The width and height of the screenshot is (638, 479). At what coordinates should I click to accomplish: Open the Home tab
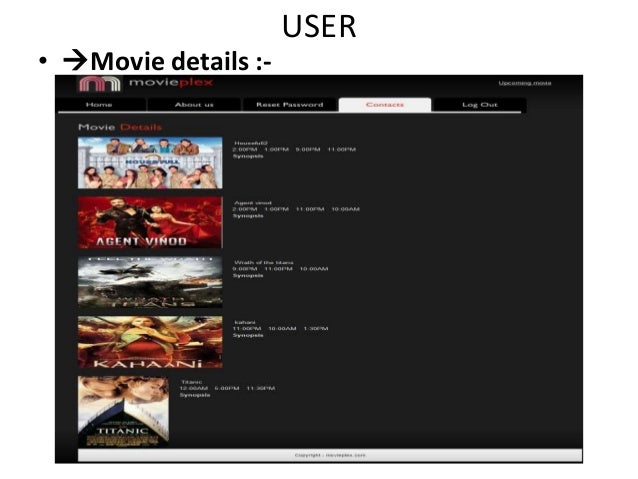(x=101, y=105)
